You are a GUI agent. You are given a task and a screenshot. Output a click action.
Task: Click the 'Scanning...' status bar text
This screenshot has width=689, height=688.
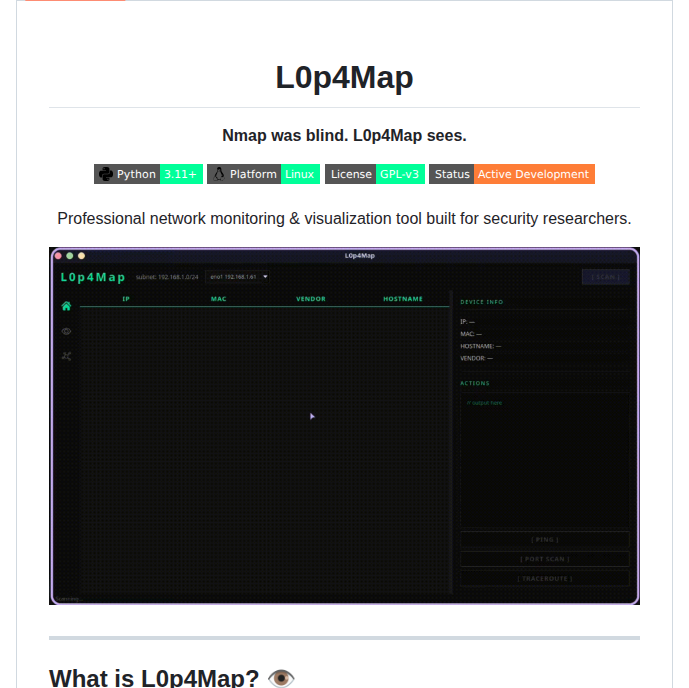coord(69,599)
